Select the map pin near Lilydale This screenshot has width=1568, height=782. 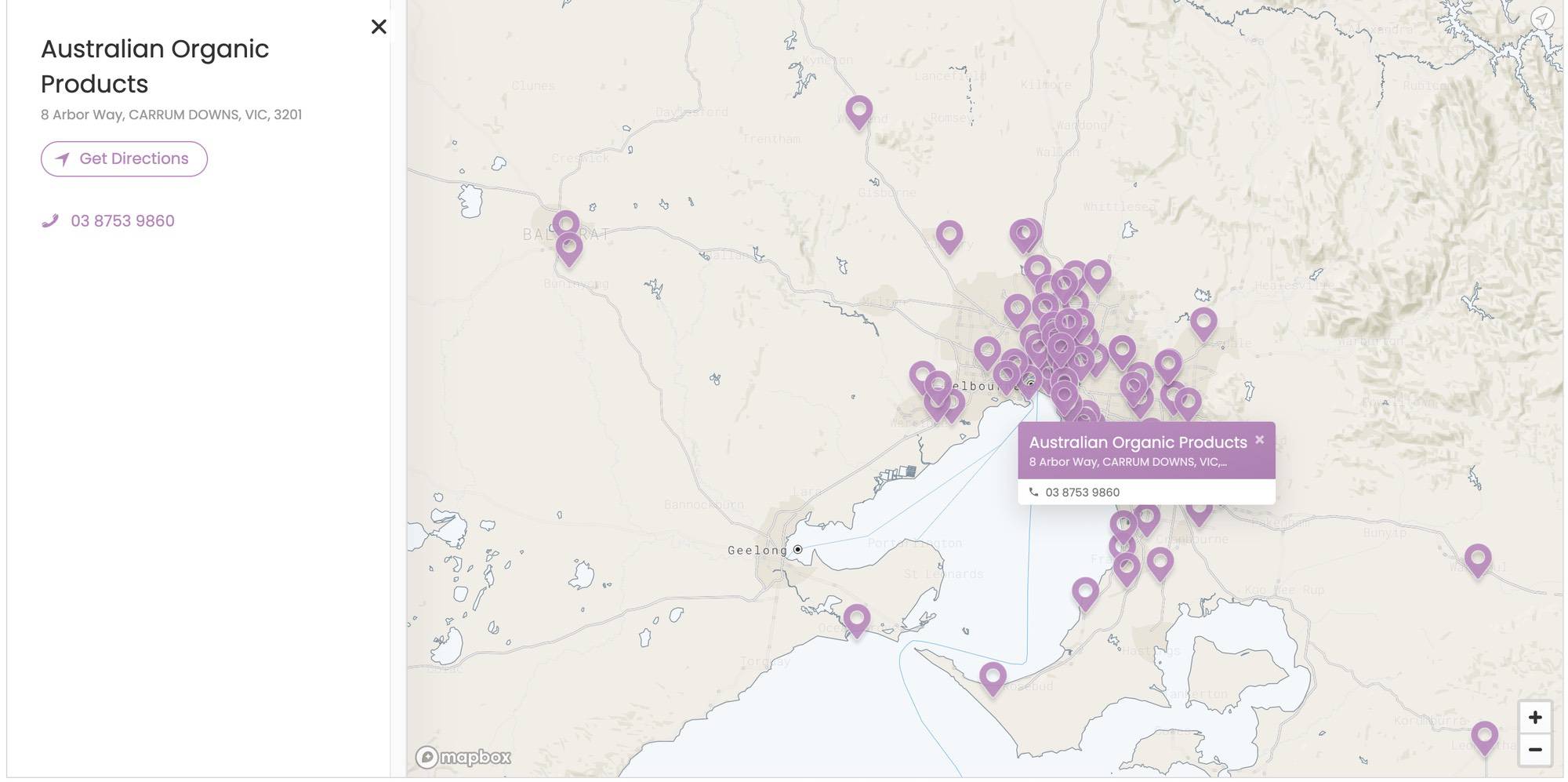tap(1203, 324)
